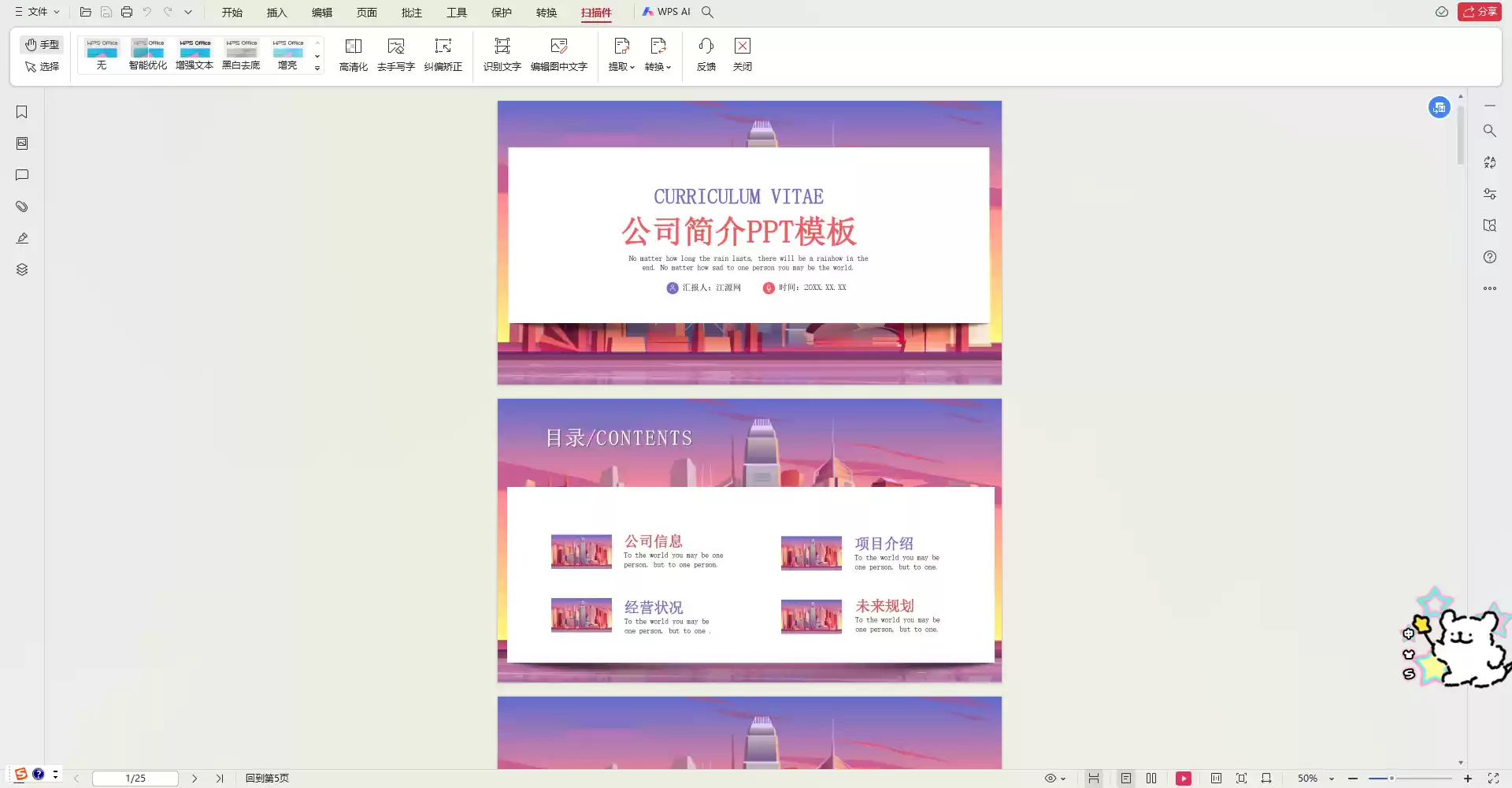This screenshot has height=788, width=1512.
Task: Open the bookmarks panel in left sidebar
Action: [x=21, y=112]
